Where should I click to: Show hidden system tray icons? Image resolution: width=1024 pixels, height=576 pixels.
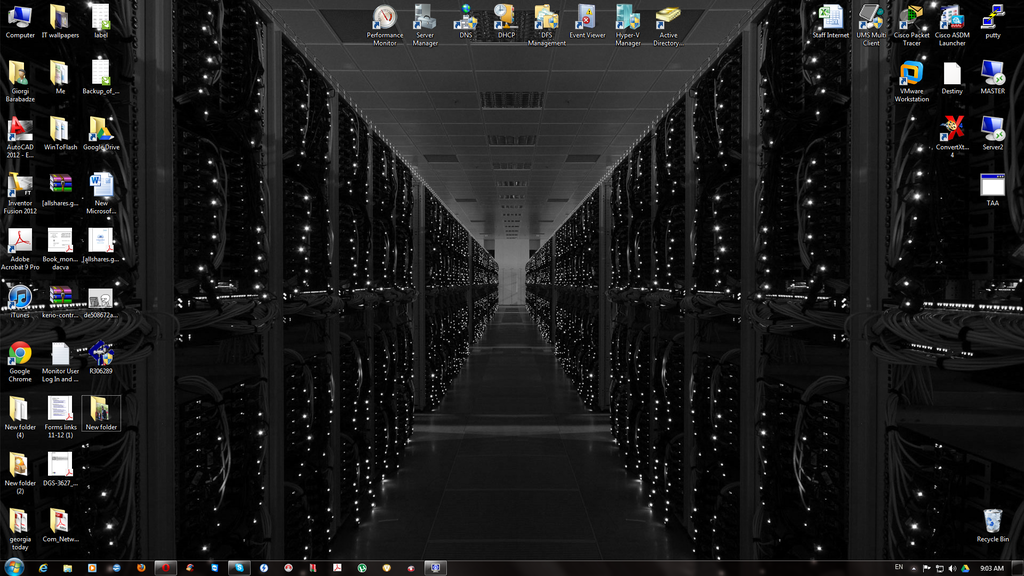tap(915, 568)
